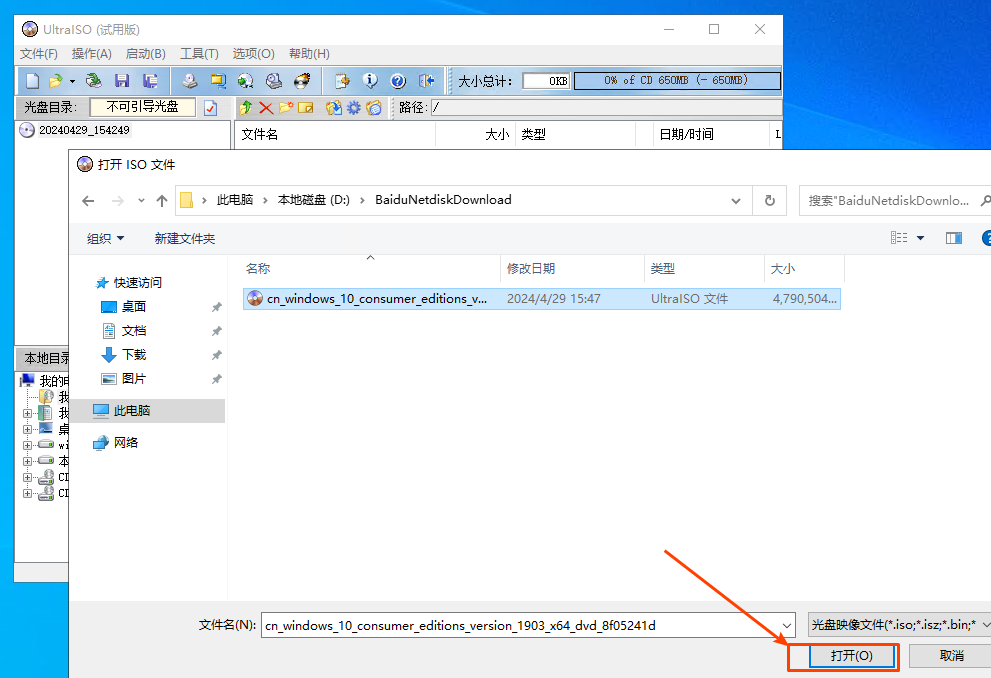991x678 pixels.
Task: Click the Rename yellow label icon
Action: [306, 108]
